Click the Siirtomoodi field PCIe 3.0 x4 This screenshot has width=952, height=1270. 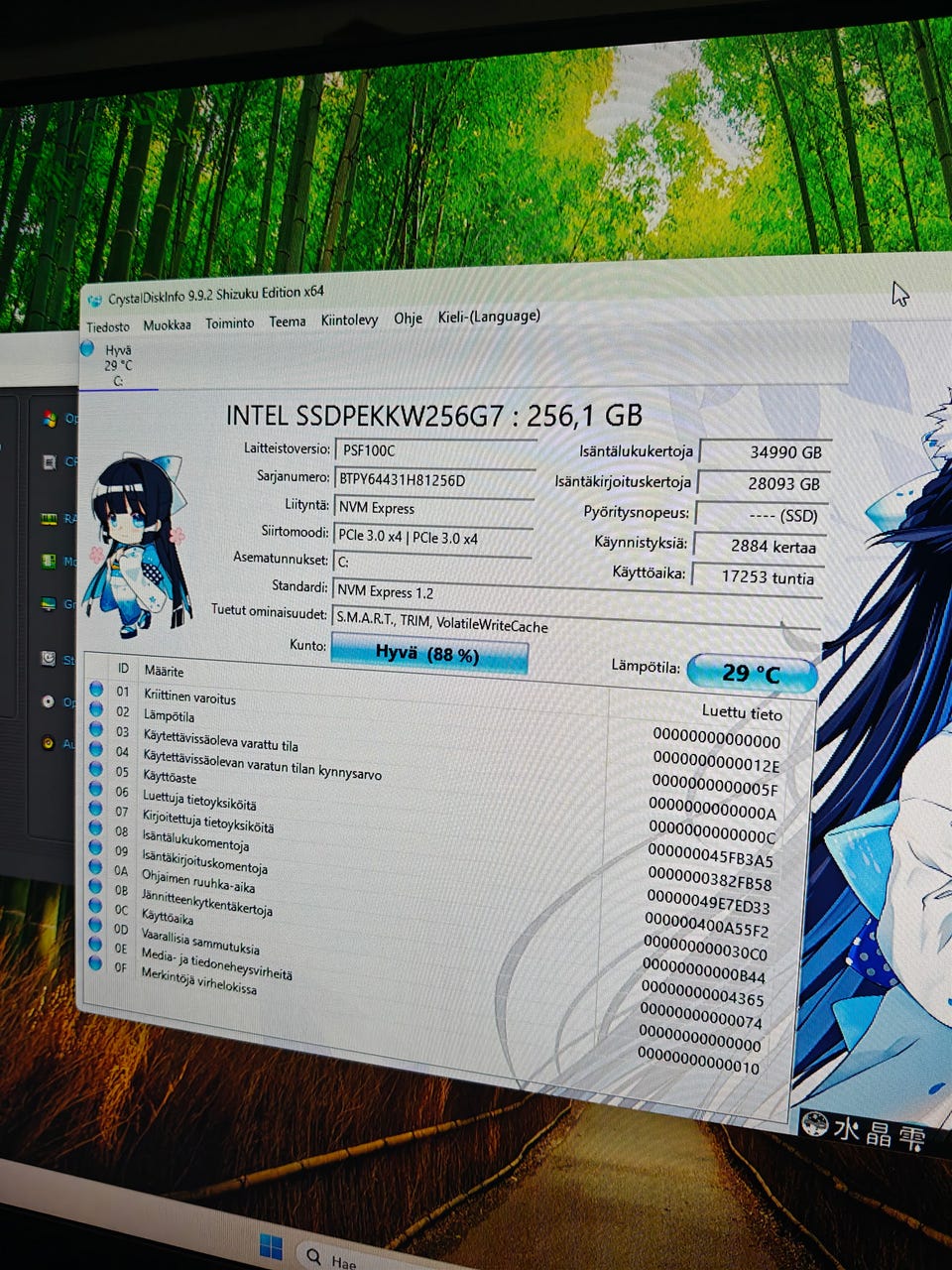pyautogui.click(x=433, y=537)
